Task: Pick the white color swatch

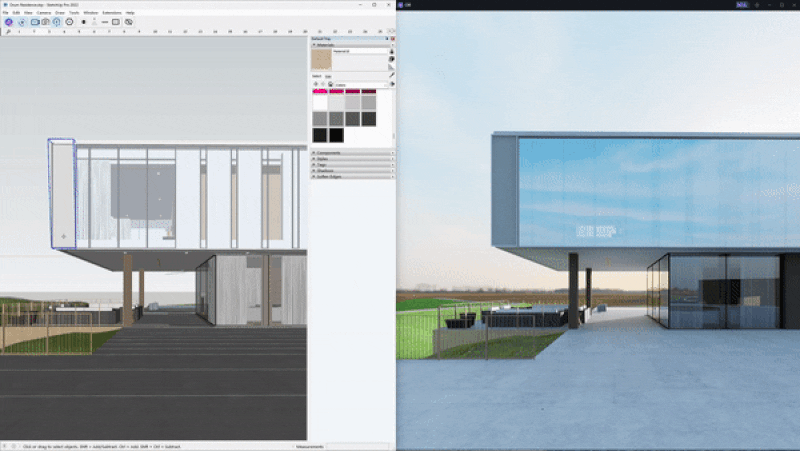Action: (x=320, y=102)
